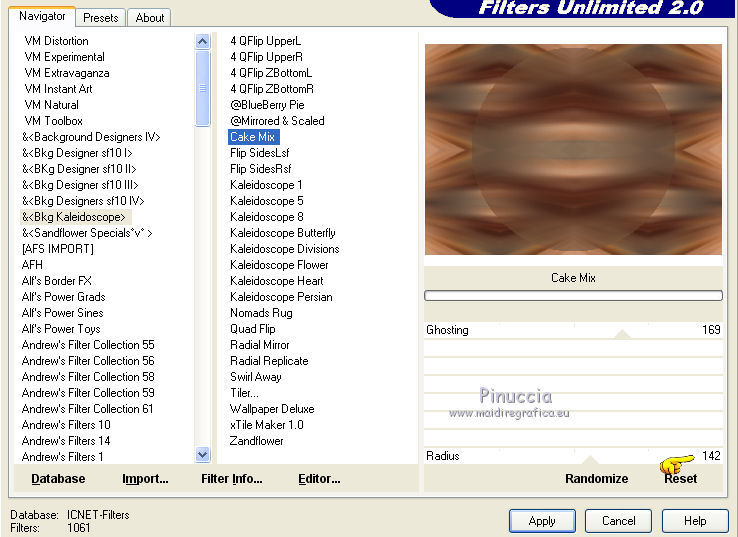The image size is (738, 537).
Task: Choose the Kaleidoscope 1 filter
Action: tap(266, 185)
